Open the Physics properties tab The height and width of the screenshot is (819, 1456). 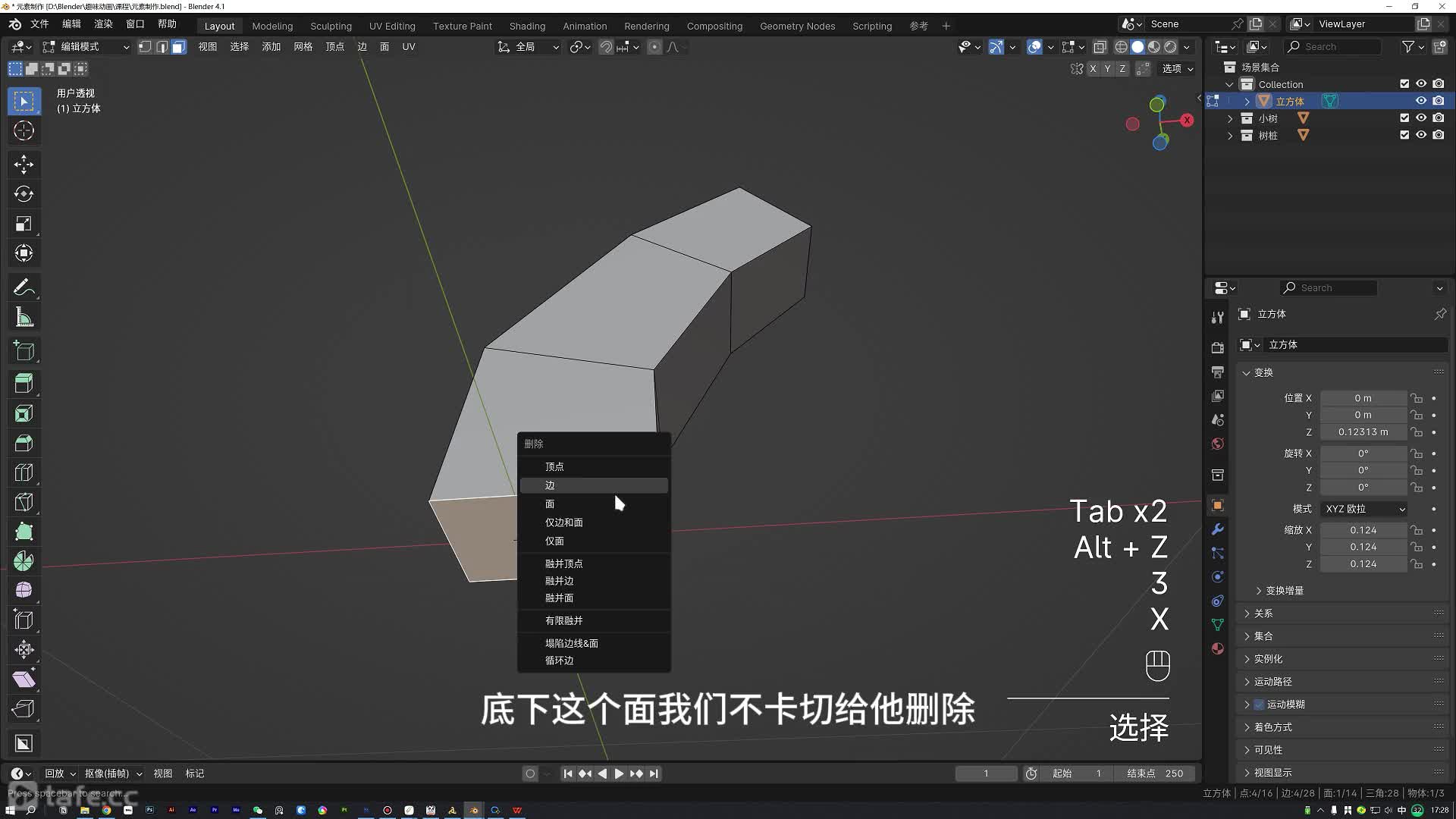(x=1217, y=577)
